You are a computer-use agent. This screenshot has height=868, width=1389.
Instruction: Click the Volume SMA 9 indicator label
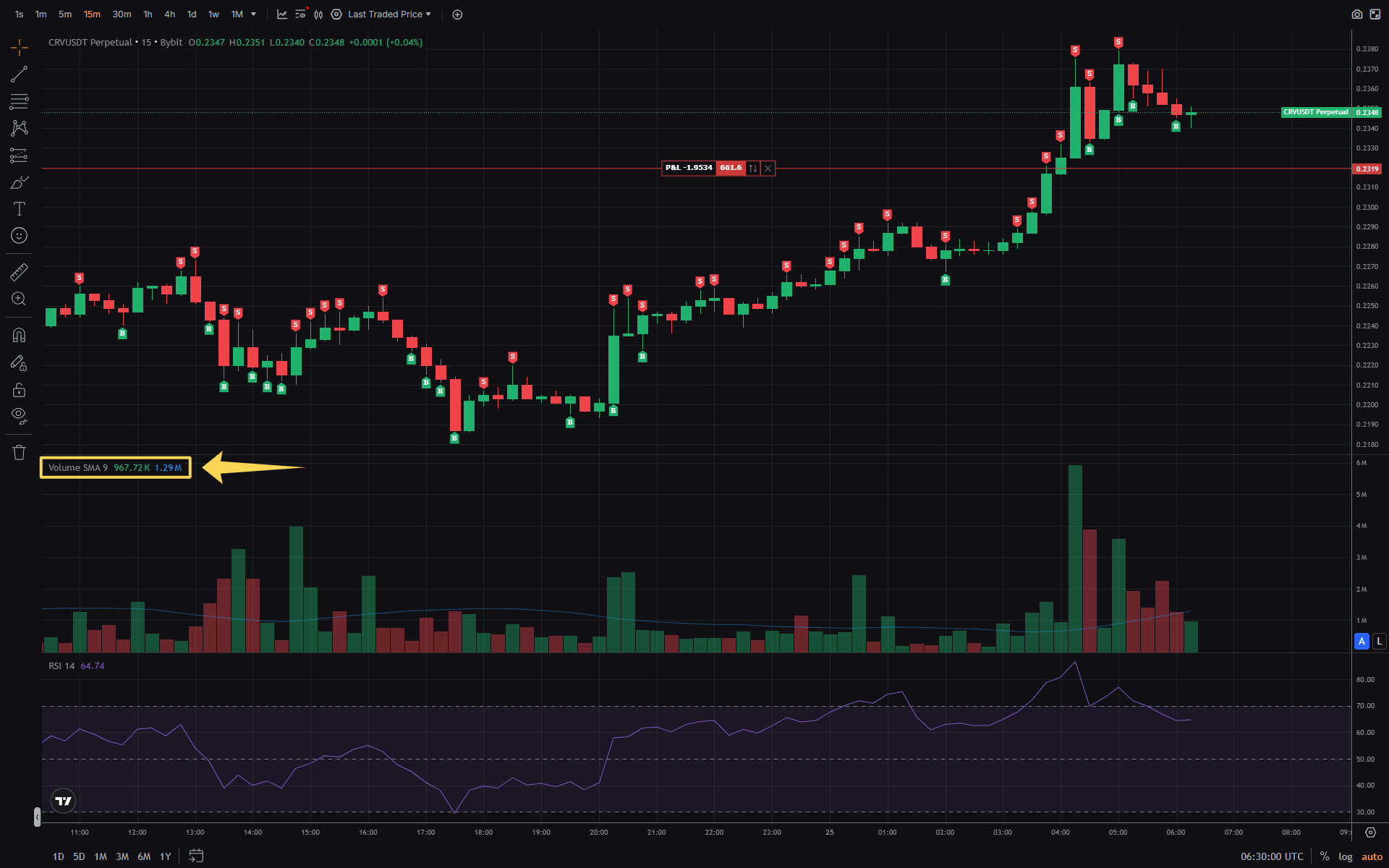(77, 468)
